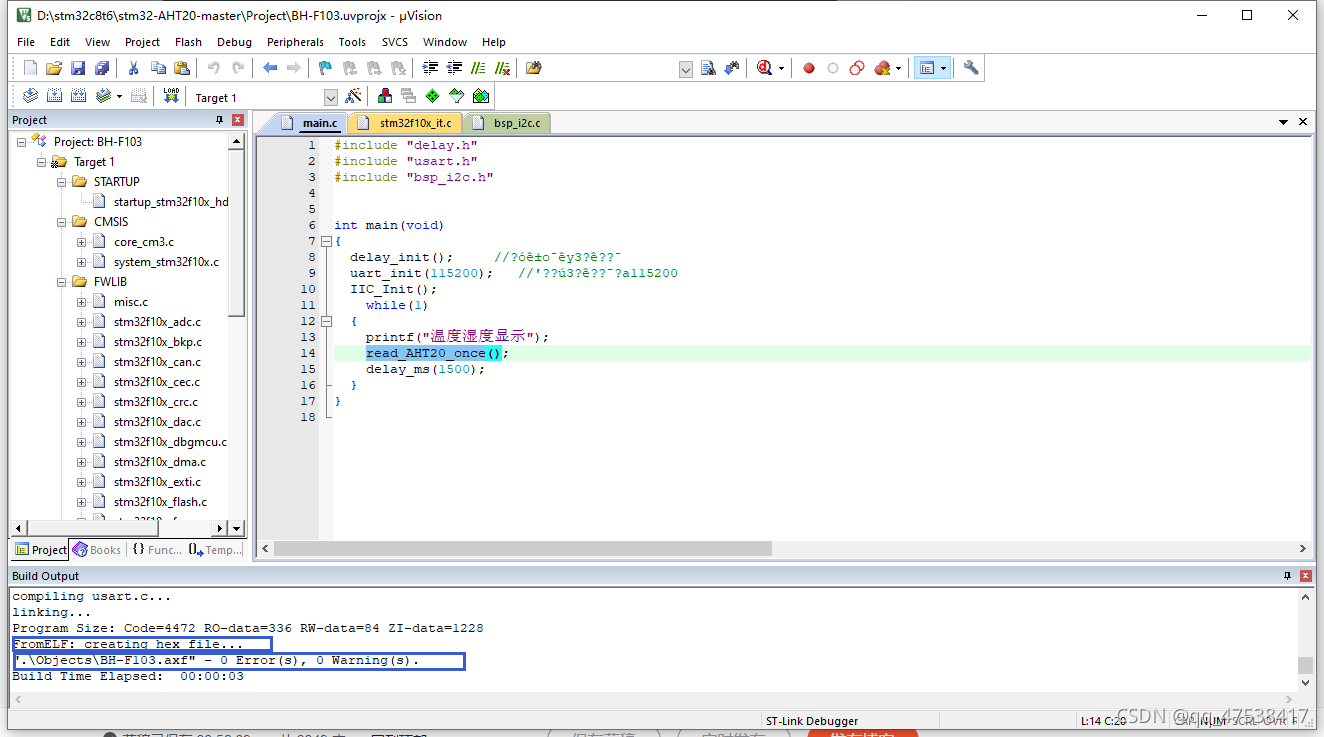Click the Translate current file icon
This screenshot has width=1324, height=737.
pos(30,96)
